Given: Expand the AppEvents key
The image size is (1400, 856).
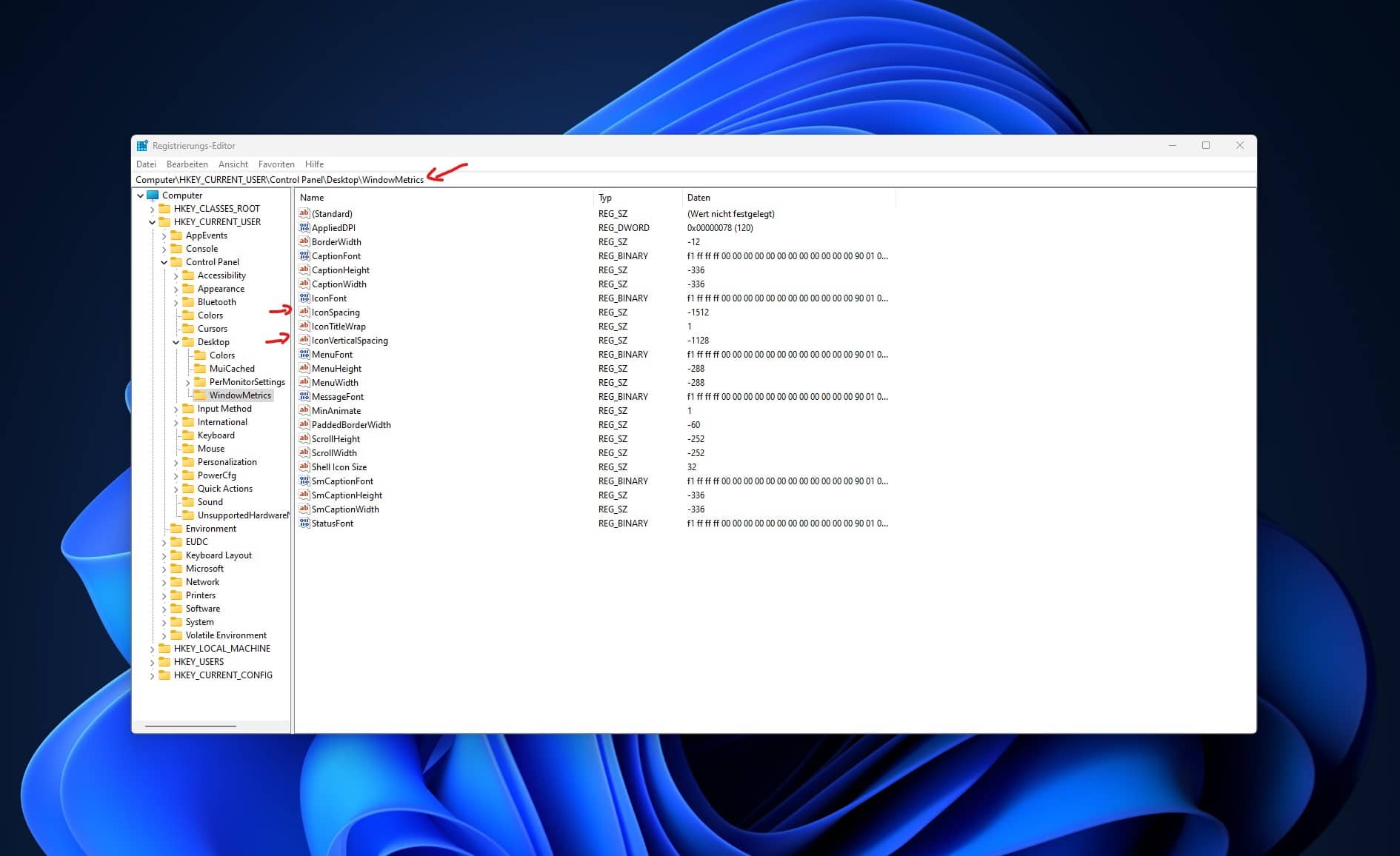Looking at the screenshot, I should pyautogui.click(x=164, y=236).
